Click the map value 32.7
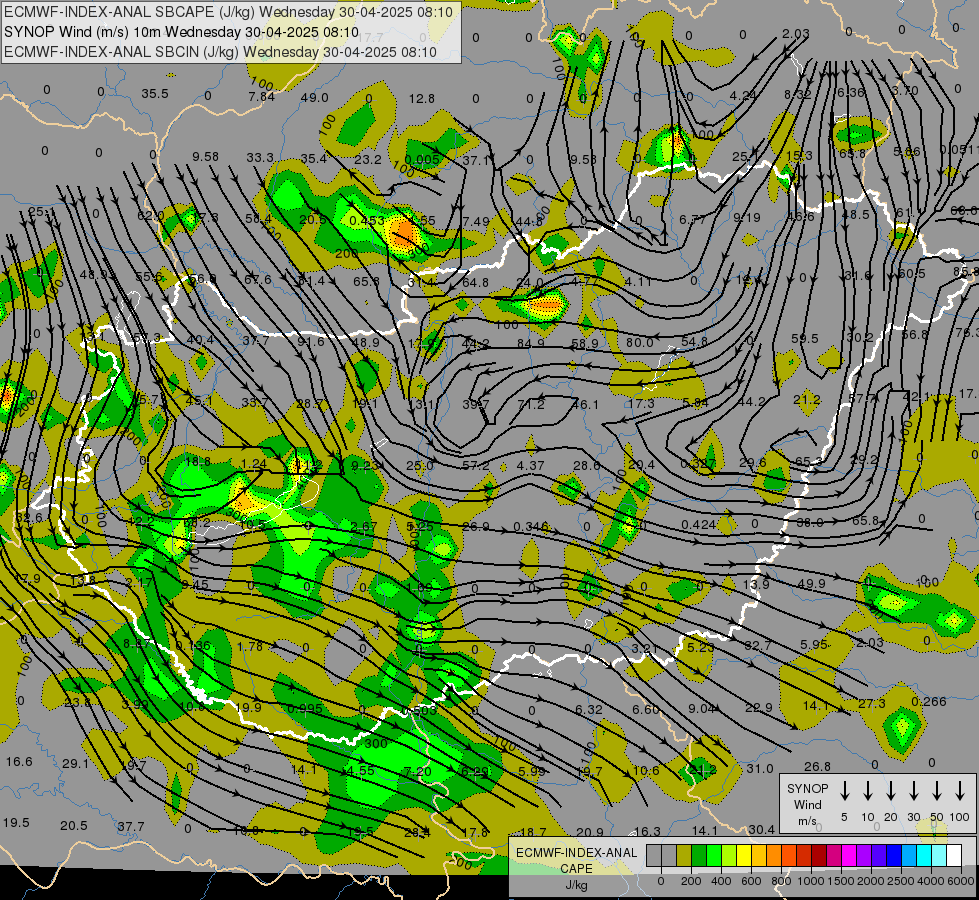The width and height of the screenshot is (979, 900). [758, 645]
